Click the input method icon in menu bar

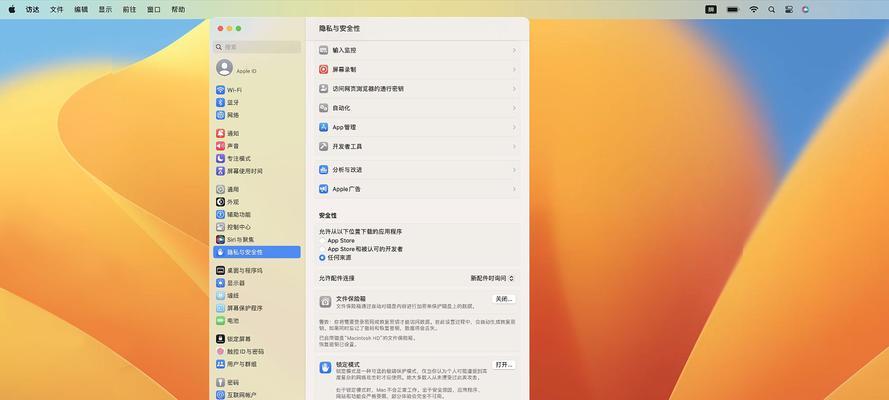pyautogui.click(x=711, y=10)
